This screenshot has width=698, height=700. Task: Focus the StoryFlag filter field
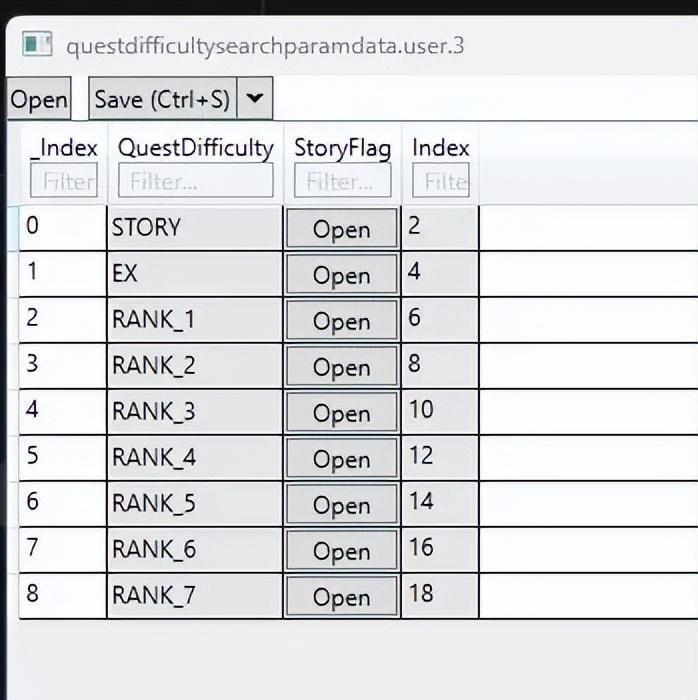pyautogui.click(x=342, y=180)
